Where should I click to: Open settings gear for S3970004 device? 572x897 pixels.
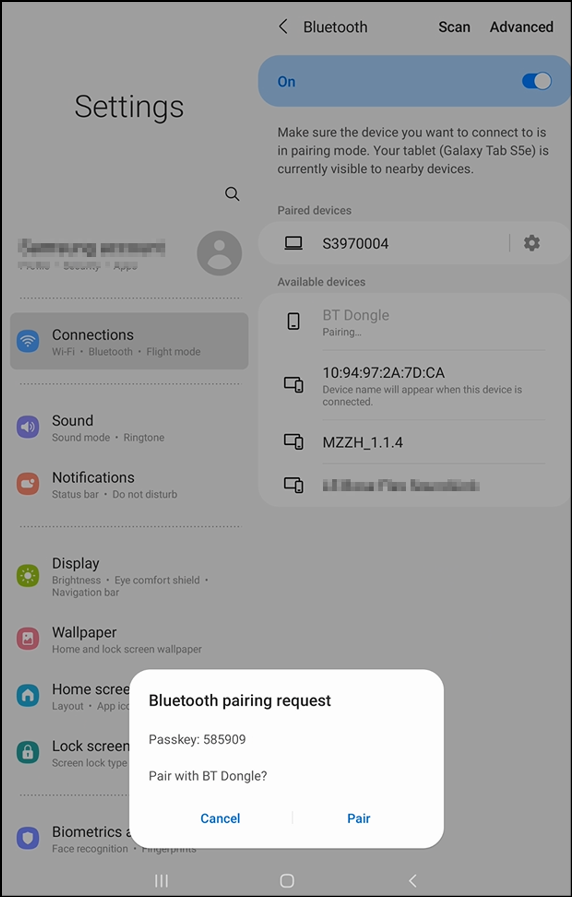(x=531, y=243)
